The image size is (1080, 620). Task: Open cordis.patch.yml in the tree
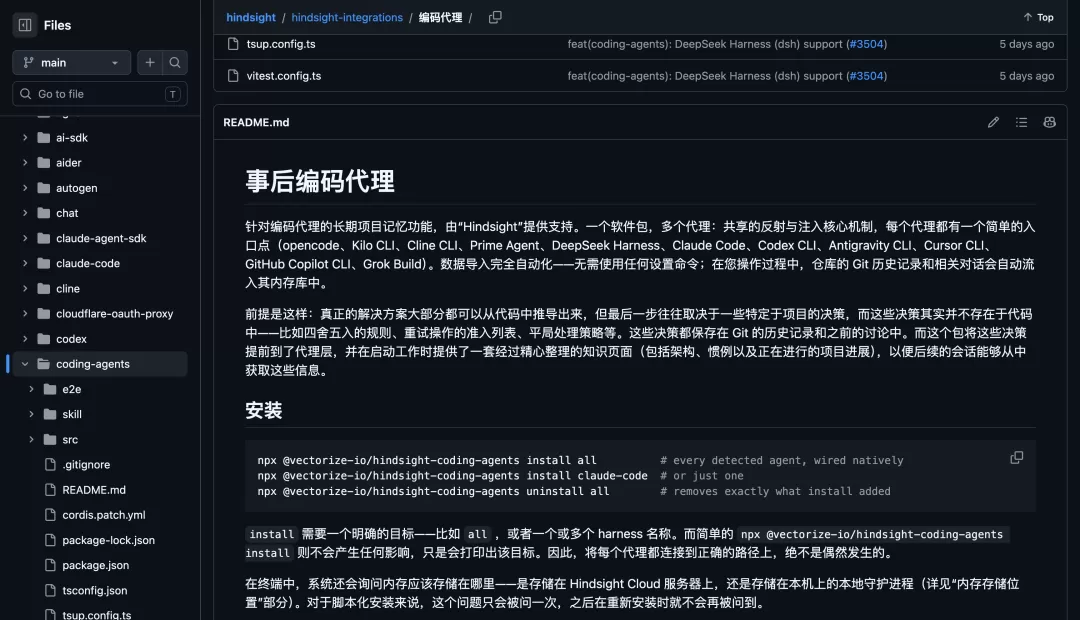coord(104,515)
